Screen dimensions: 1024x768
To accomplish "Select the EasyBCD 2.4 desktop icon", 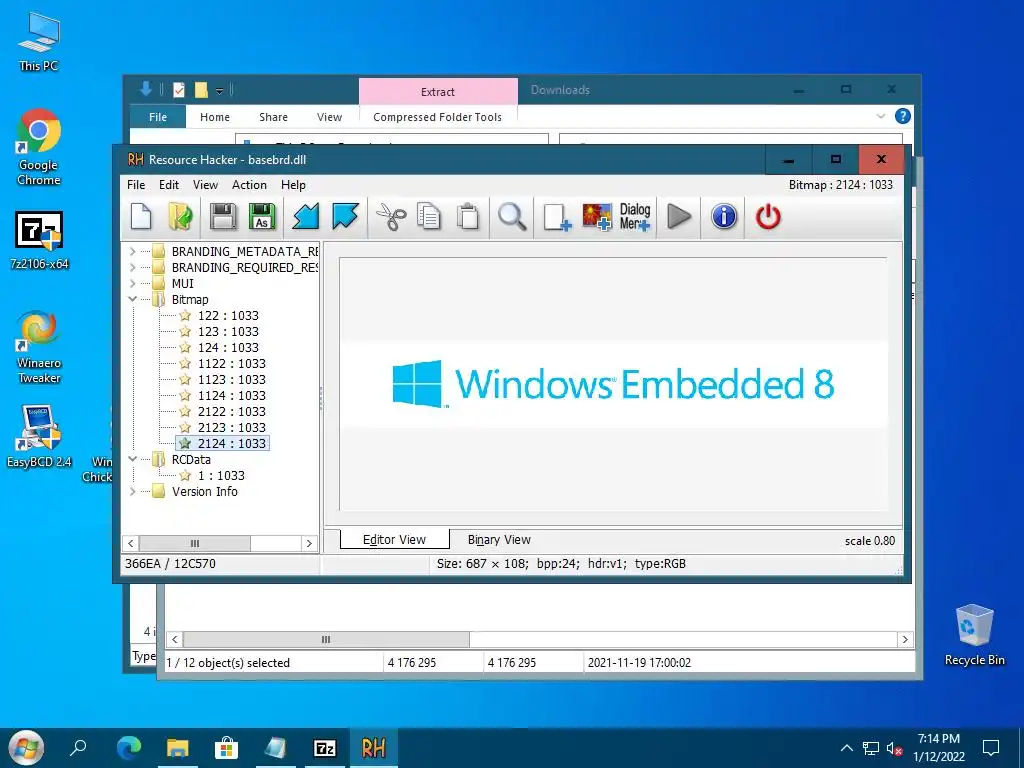I will pyautogui.click(x=39, y=436).
